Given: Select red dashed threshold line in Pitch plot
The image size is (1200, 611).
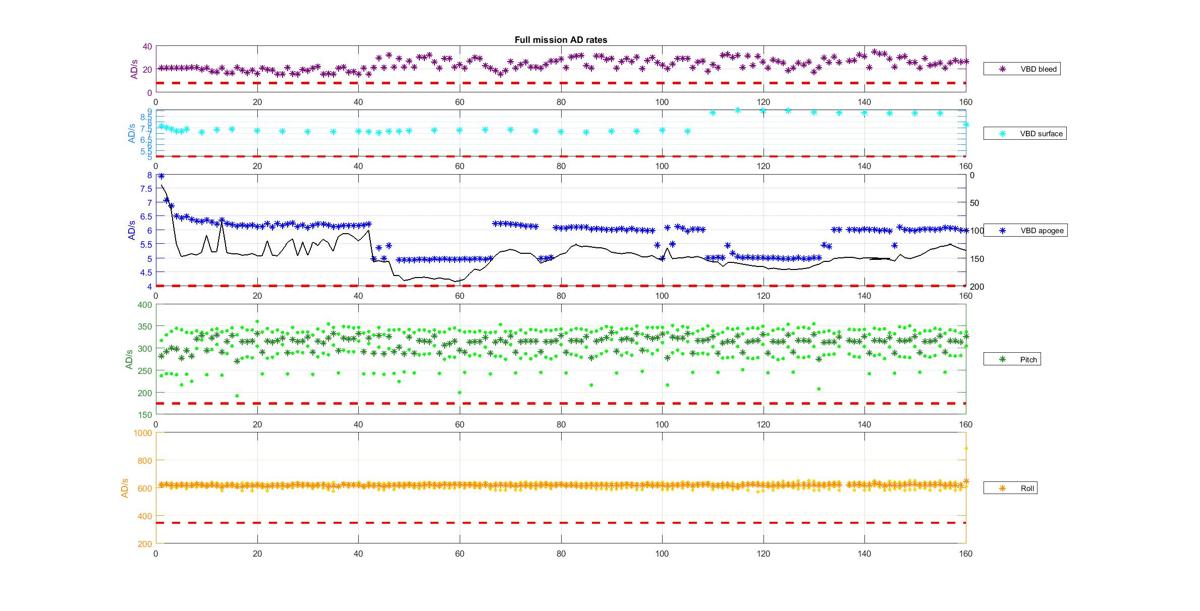Looking at the screenshot, I should pyautogui.click(x=560, y=403).
